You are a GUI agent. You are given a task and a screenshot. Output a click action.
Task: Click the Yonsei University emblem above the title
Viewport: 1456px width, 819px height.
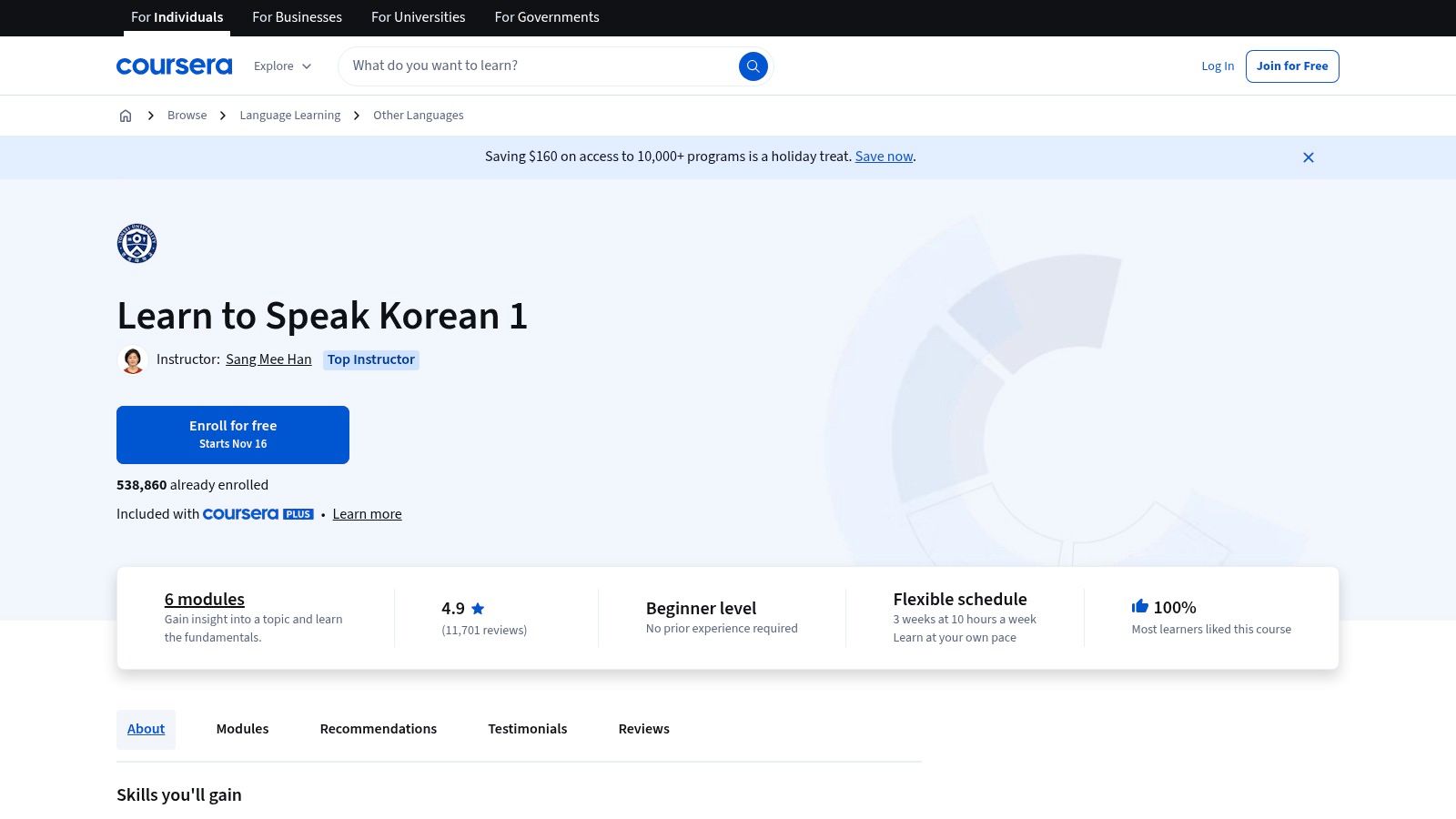coord(136,243)
